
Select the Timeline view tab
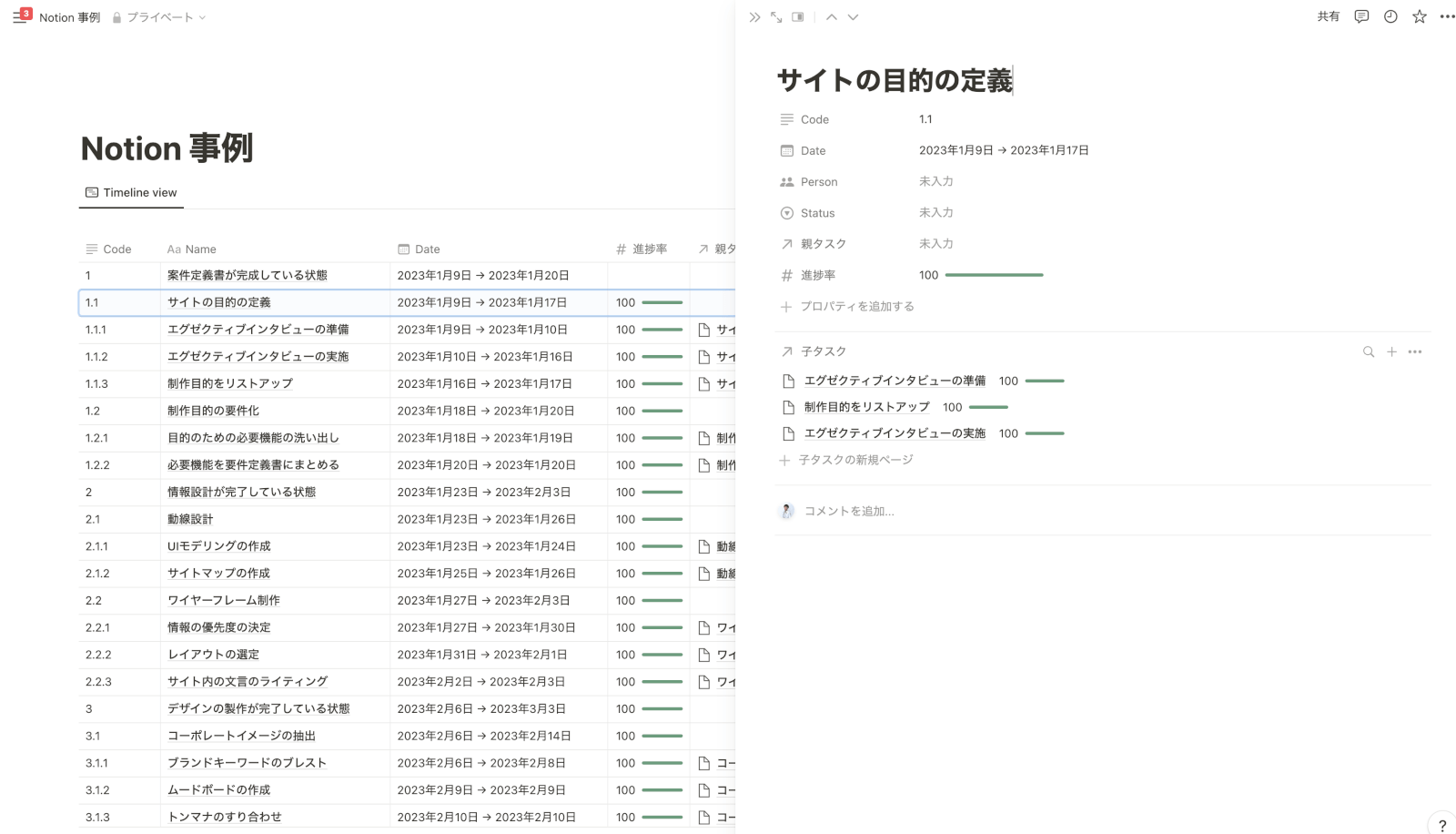[131, 192]
